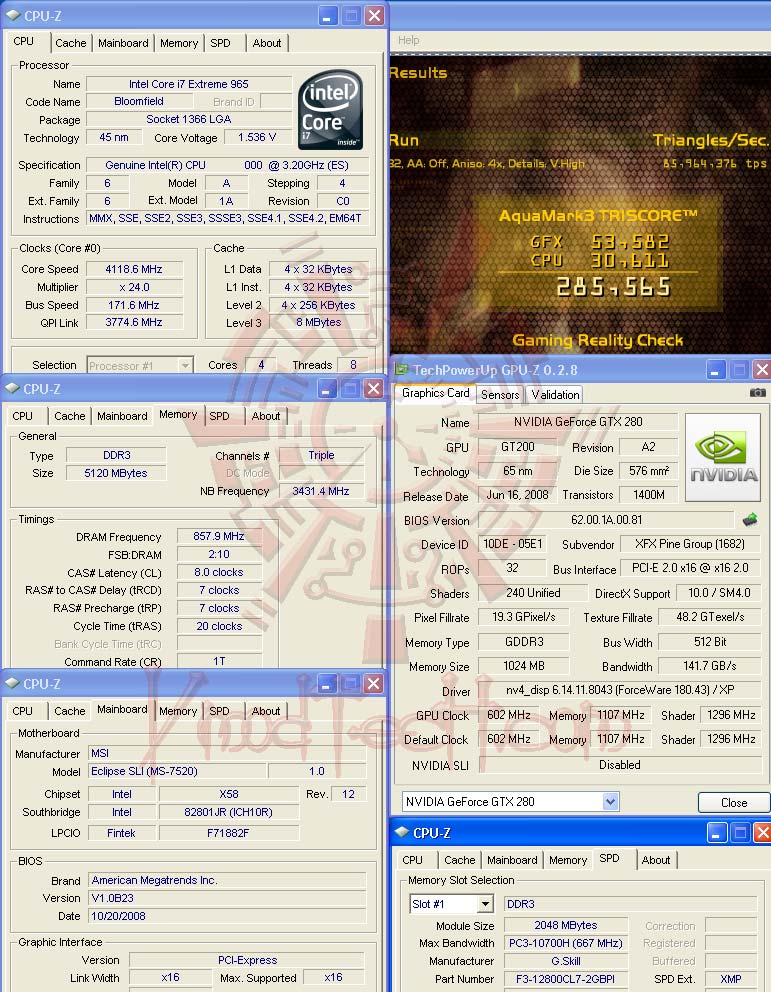Click the Triple channels value

click(x=321, y=456)
